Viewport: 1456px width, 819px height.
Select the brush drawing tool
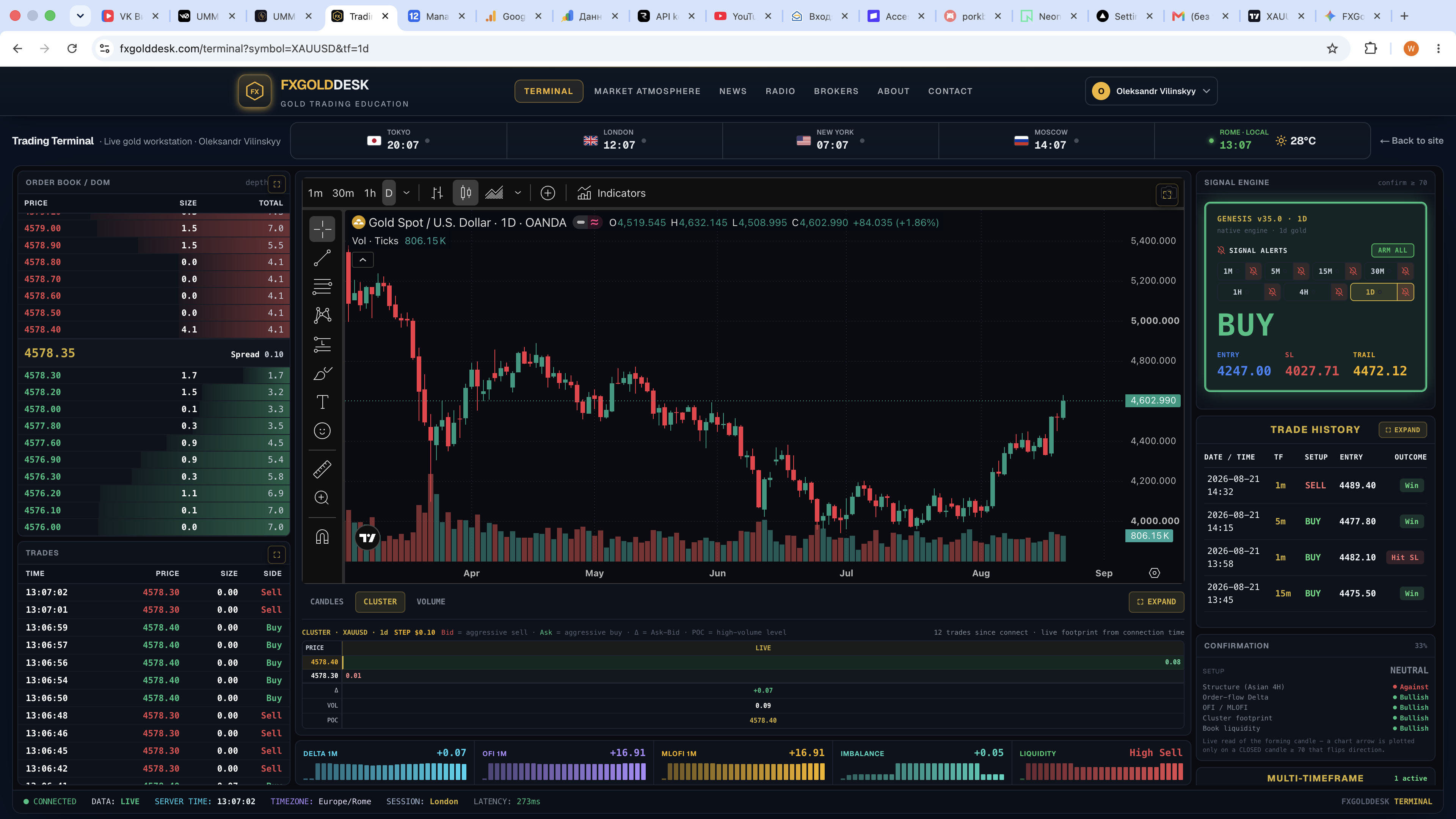[322, 373]
